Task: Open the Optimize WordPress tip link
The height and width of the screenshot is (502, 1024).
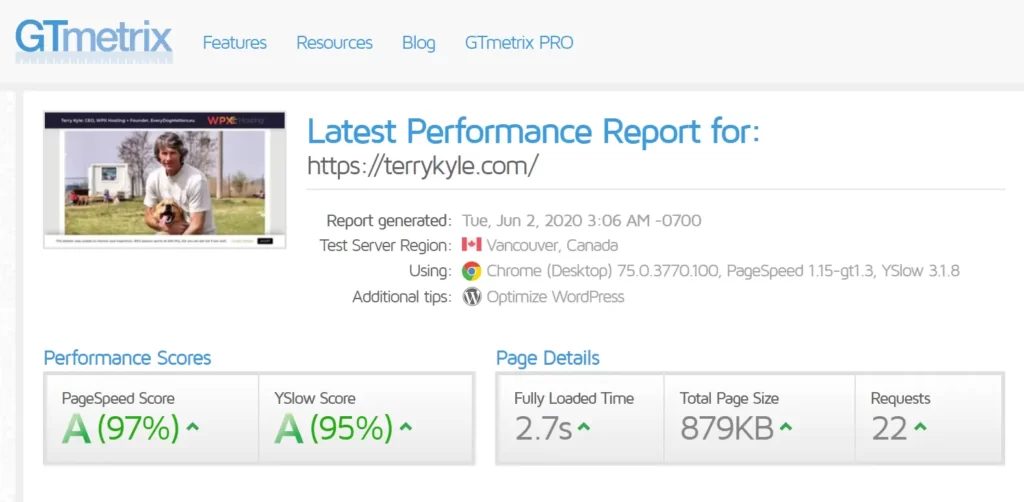Action: click(x=555, y=297)
